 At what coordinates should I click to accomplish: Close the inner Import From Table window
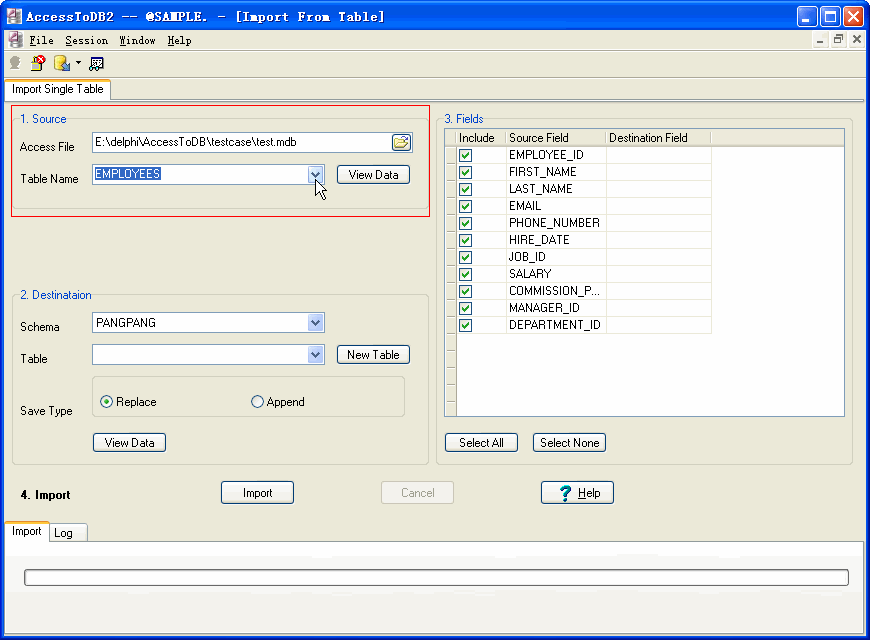click(857, 39)
